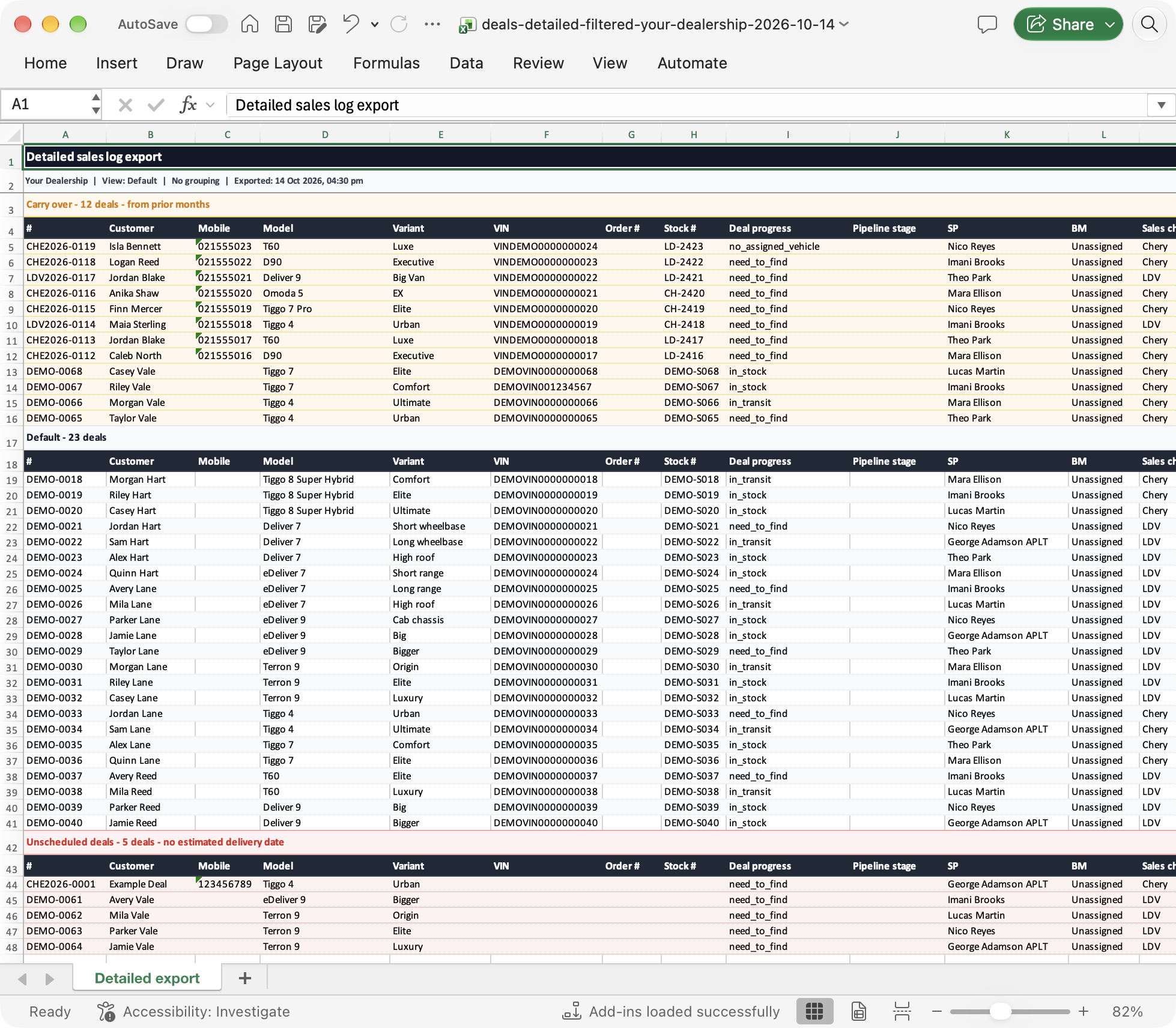
Task: Open the Comments speech bubble
Action: (987, 24)
